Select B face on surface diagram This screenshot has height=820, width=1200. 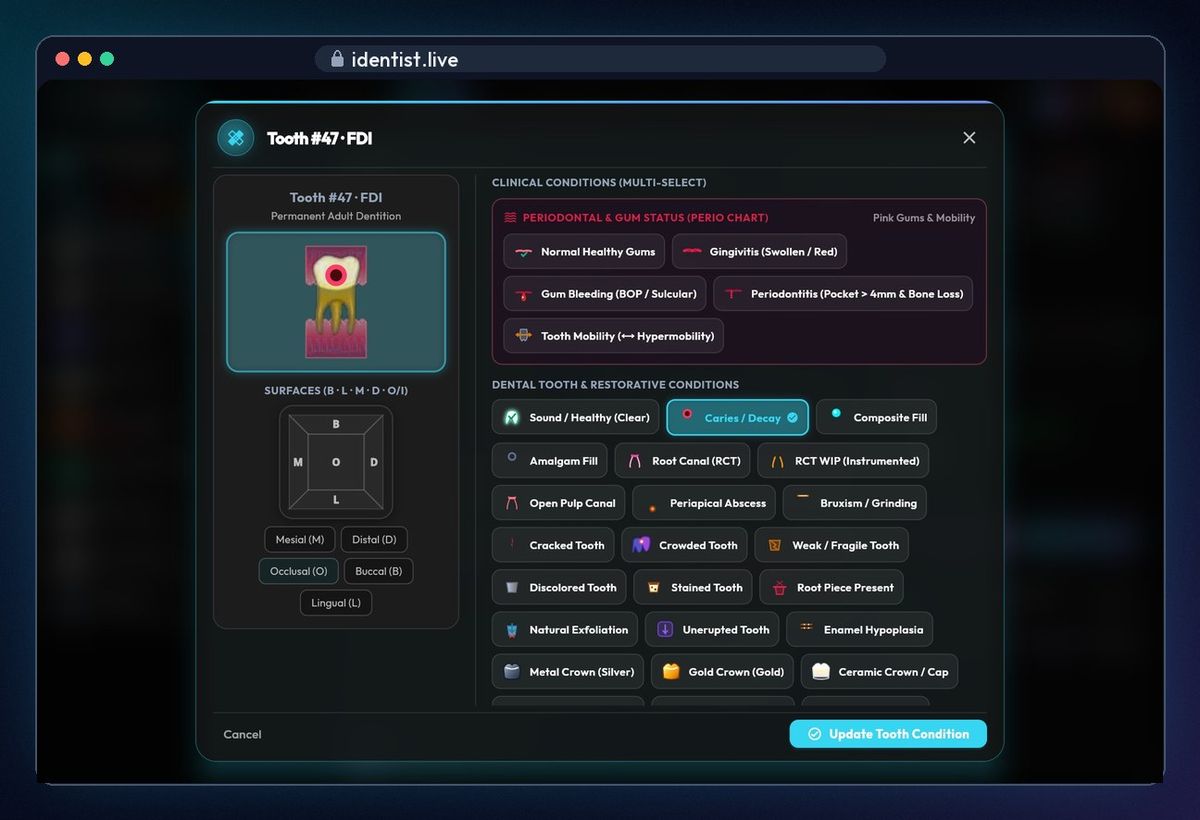click(x=336, y=425)
